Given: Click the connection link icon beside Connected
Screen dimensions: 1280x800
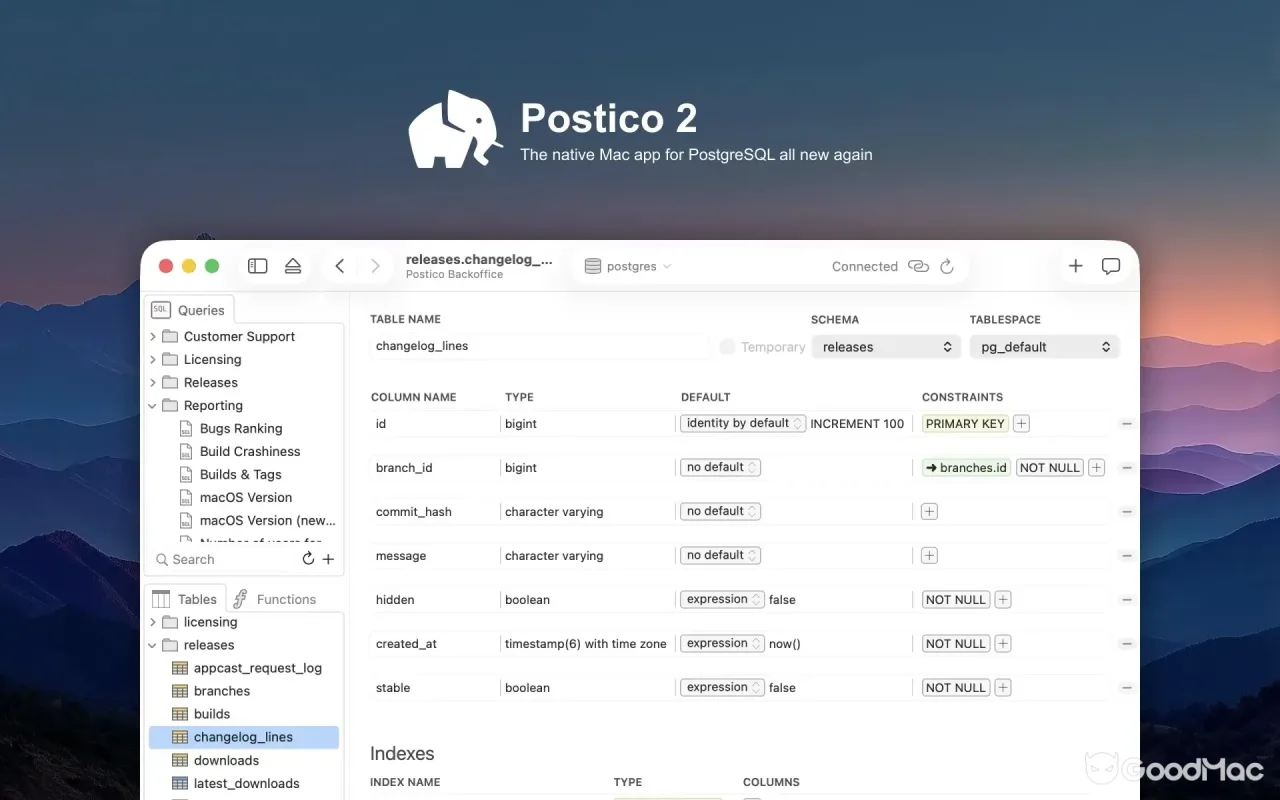Looking at the screenshot, I should coord(918,266).
